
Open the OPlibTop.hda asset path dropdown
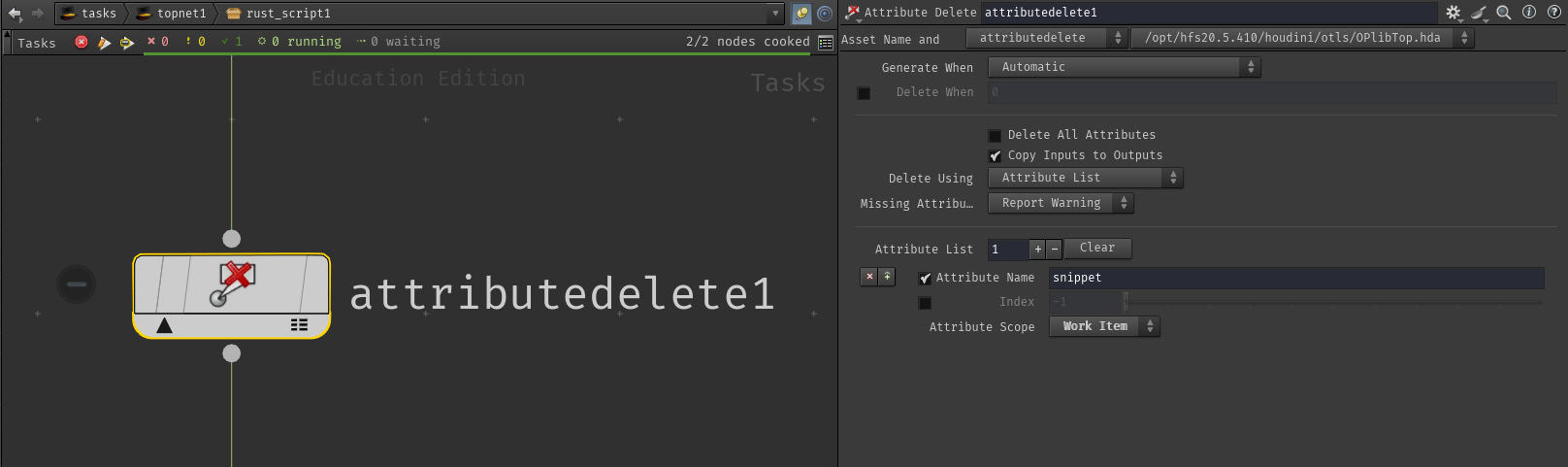[1302, 38]
